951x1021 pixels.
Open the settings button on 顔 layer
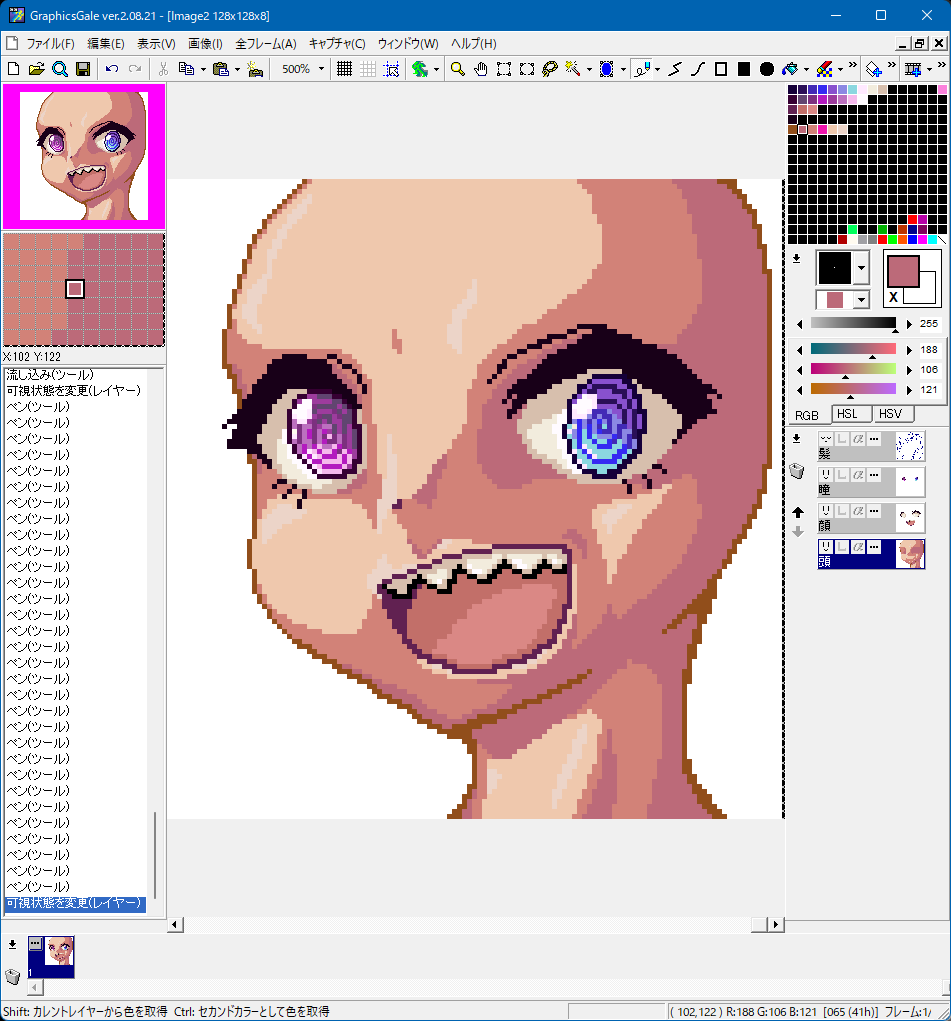873,511
